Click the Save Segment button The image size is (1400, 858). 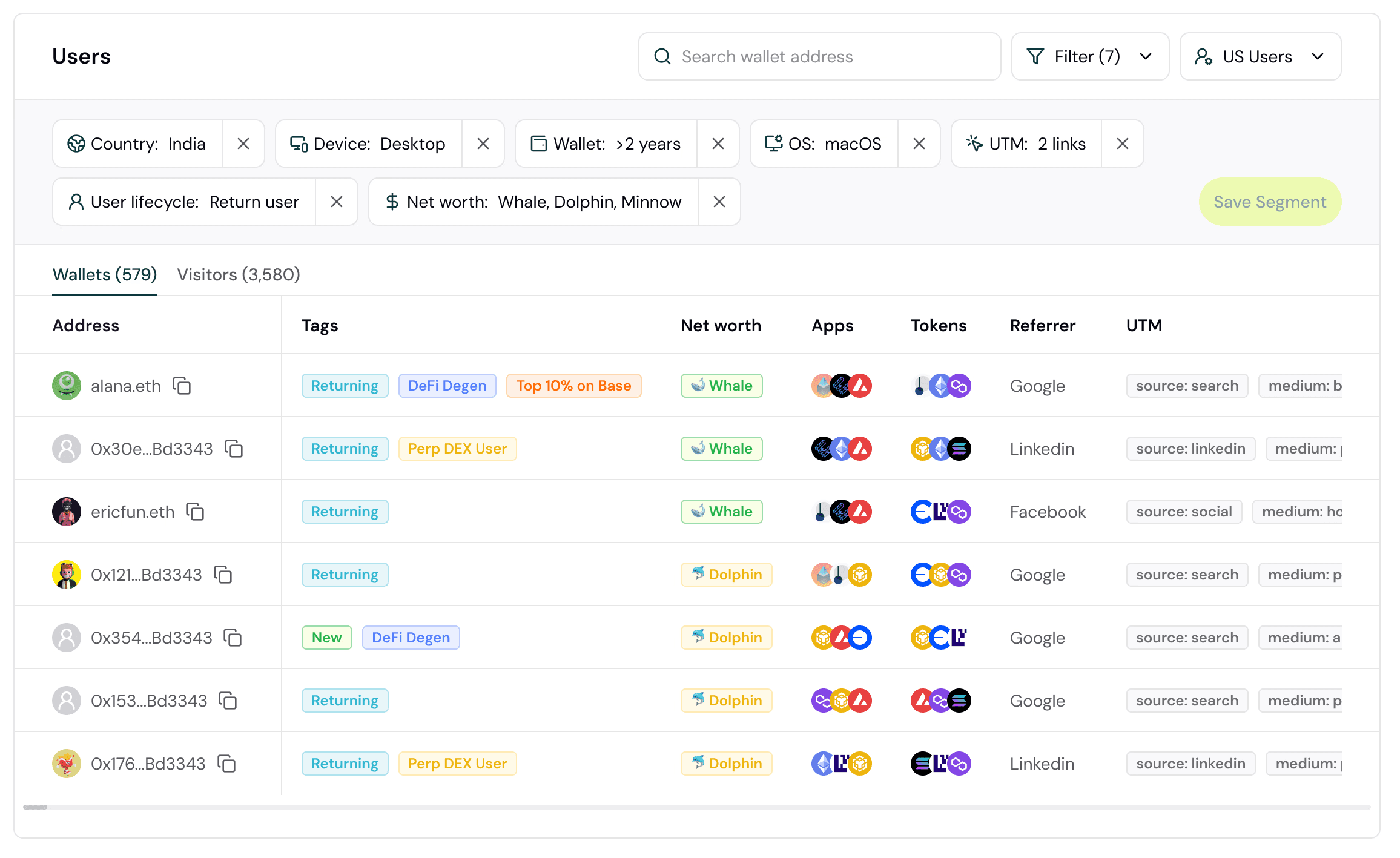(x=1270, y=202)
